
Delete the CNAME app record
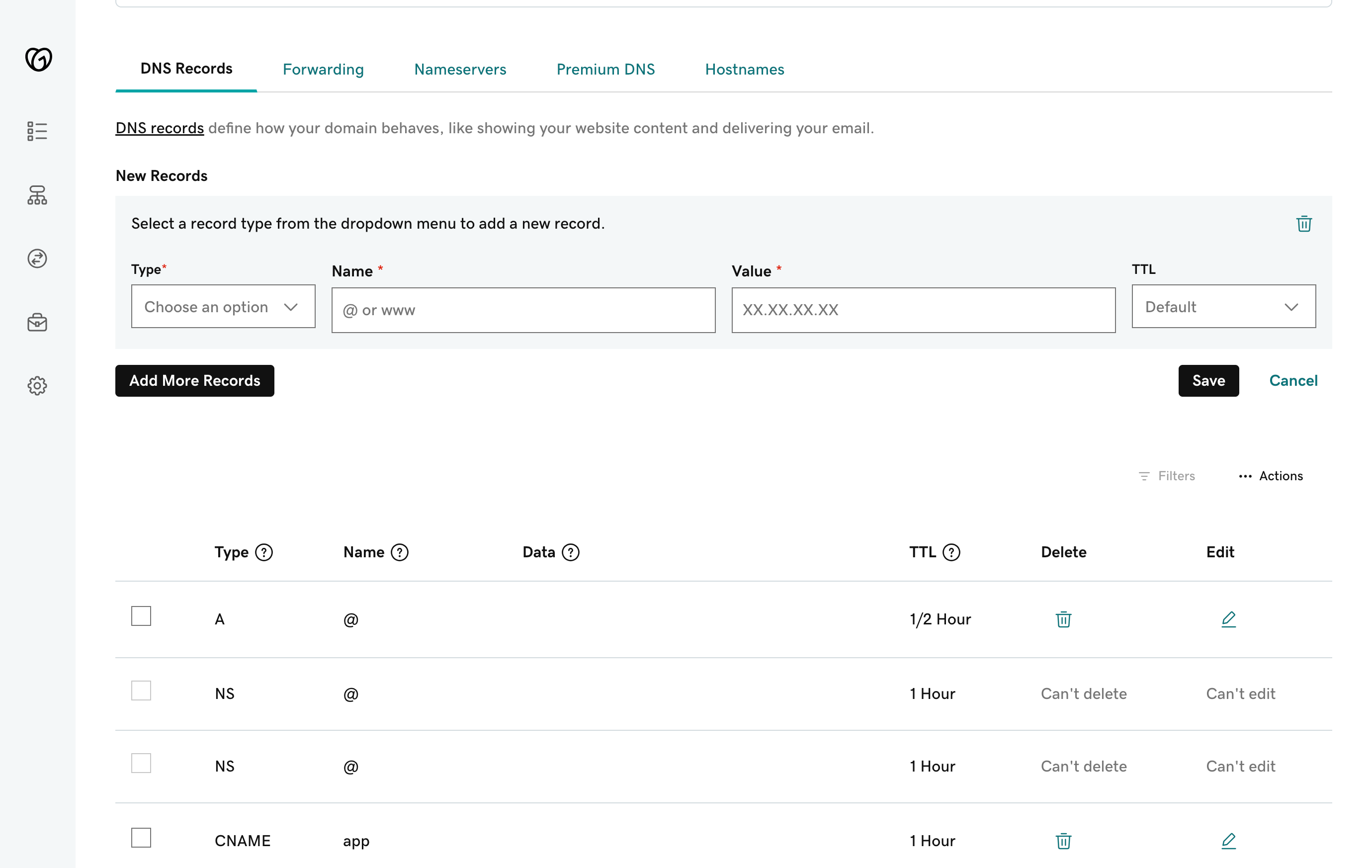click(x=1063, y=841)
